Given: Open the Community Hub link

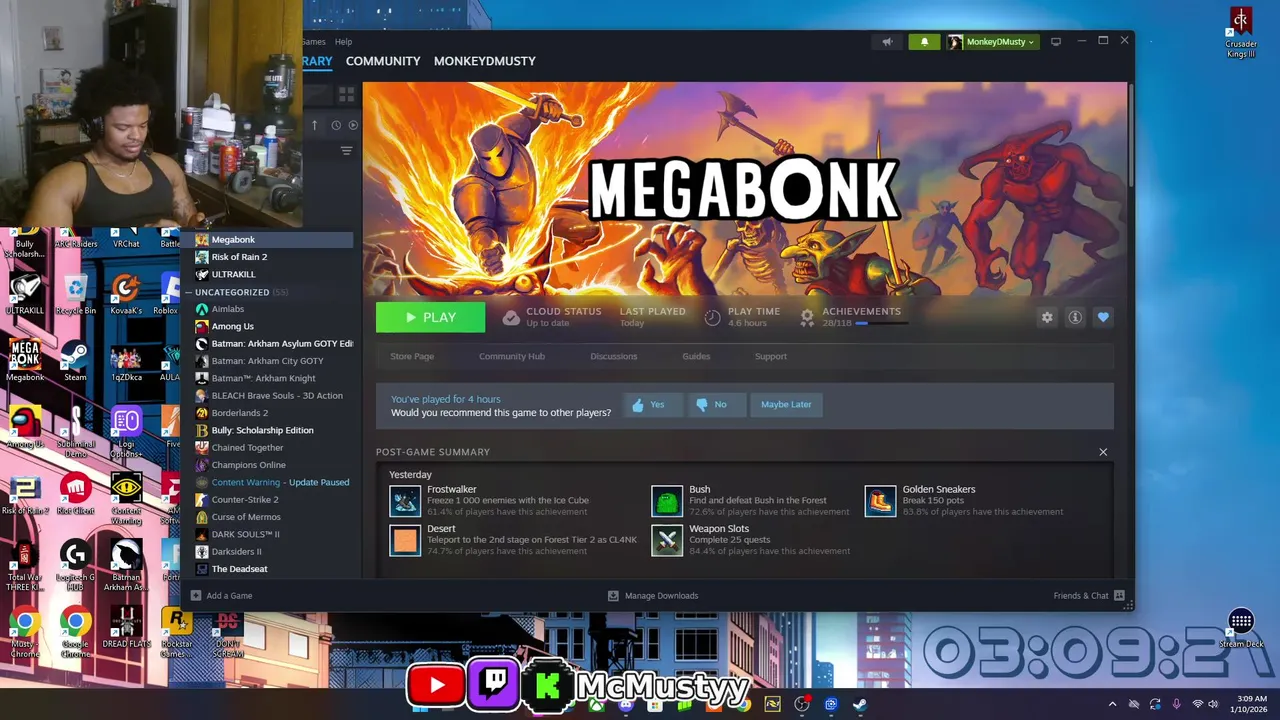Looking at the screenshot, I should pos(512,356).
